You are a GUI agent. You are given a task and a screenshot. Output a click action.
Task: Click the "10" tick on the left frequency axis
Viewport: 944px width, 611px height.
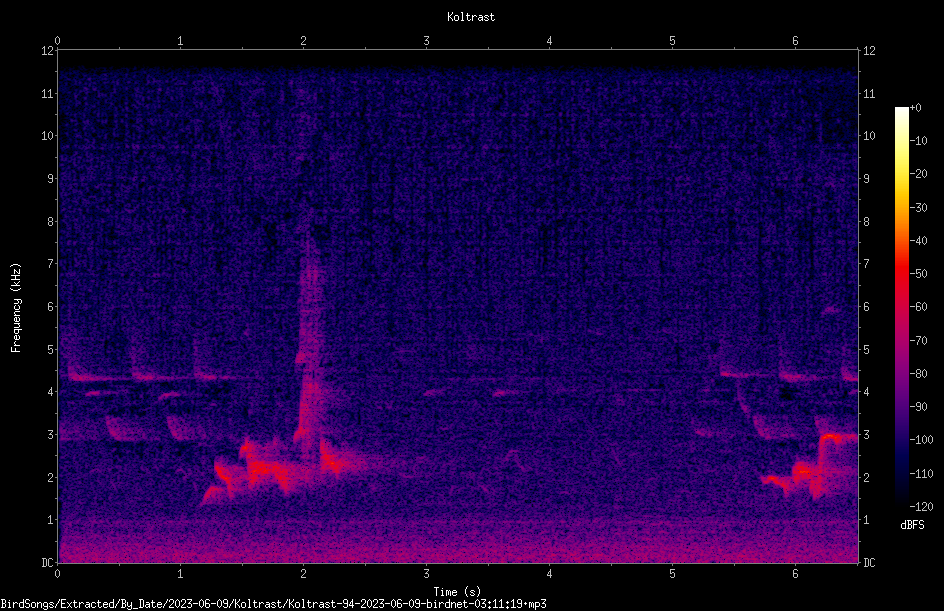pyautogui.click(x=47, y=136)
